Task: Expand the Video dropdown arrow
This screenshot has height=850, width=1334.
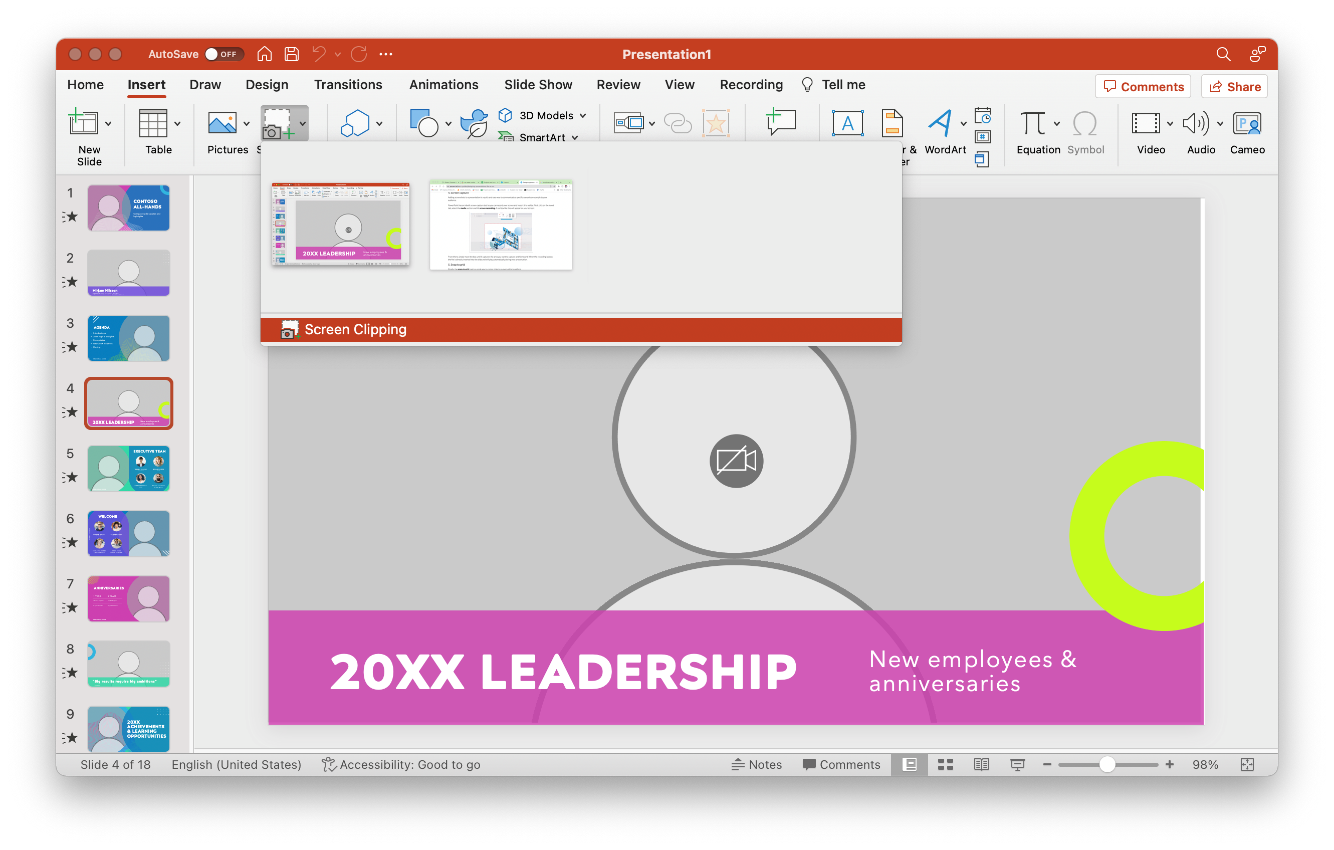Action: [x=1170, y=124]
